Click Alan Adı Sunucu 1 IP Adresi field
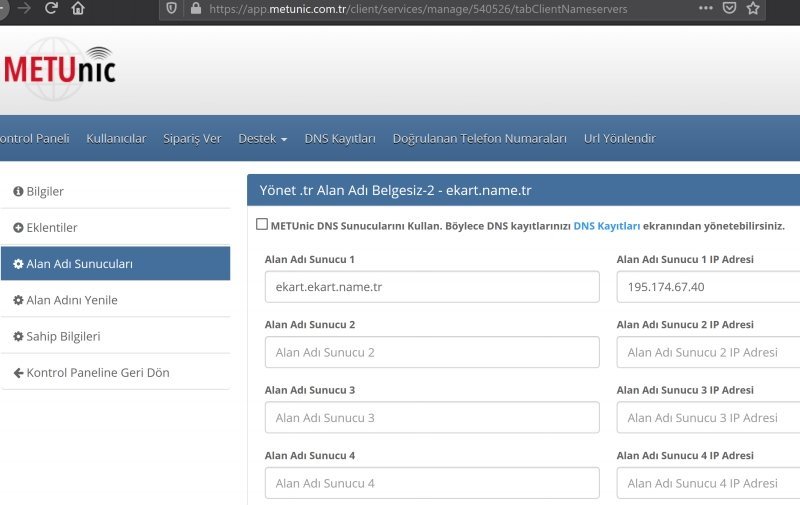This screenshot has width=800, height=505. coord(708,287)
